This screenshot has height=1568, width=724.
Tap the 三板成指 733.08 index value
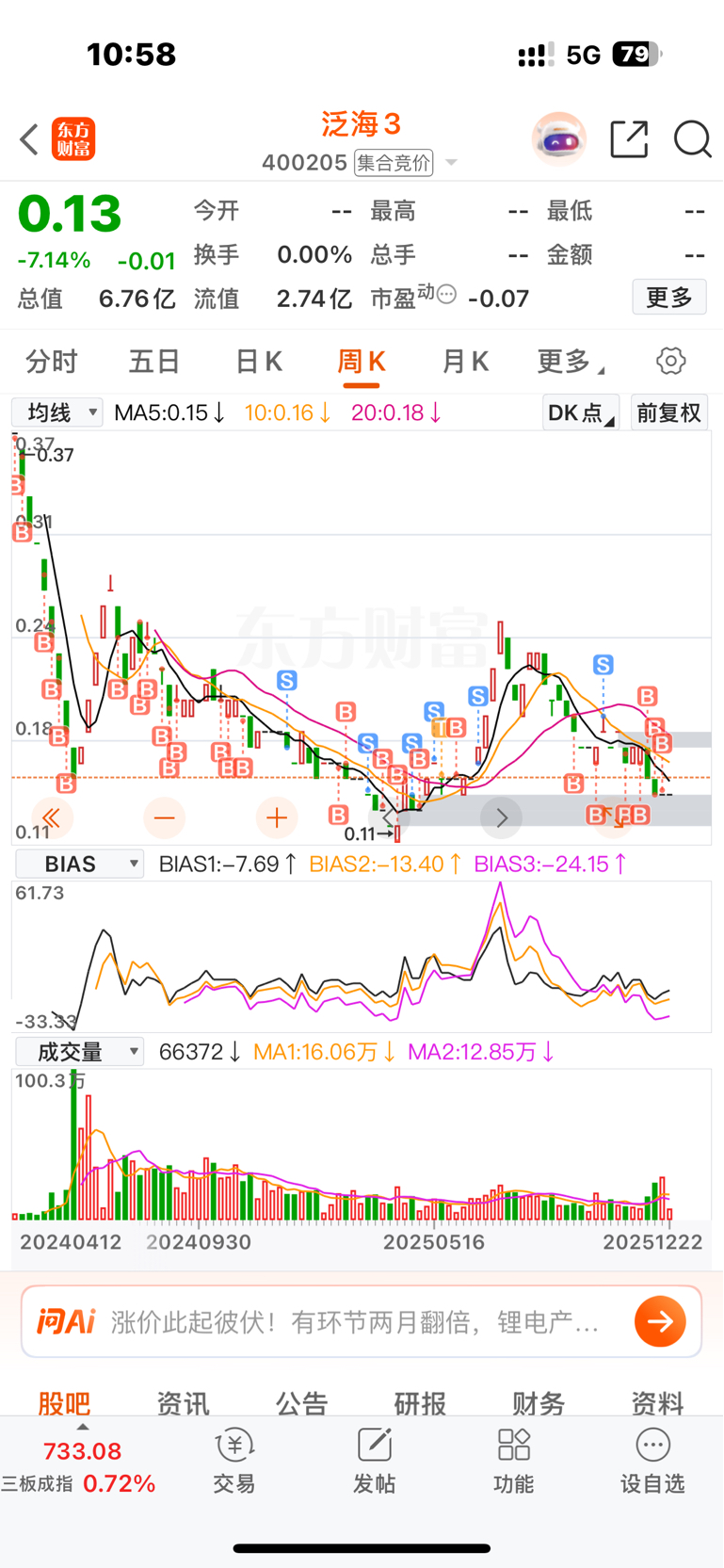(x=83, y=1451)
